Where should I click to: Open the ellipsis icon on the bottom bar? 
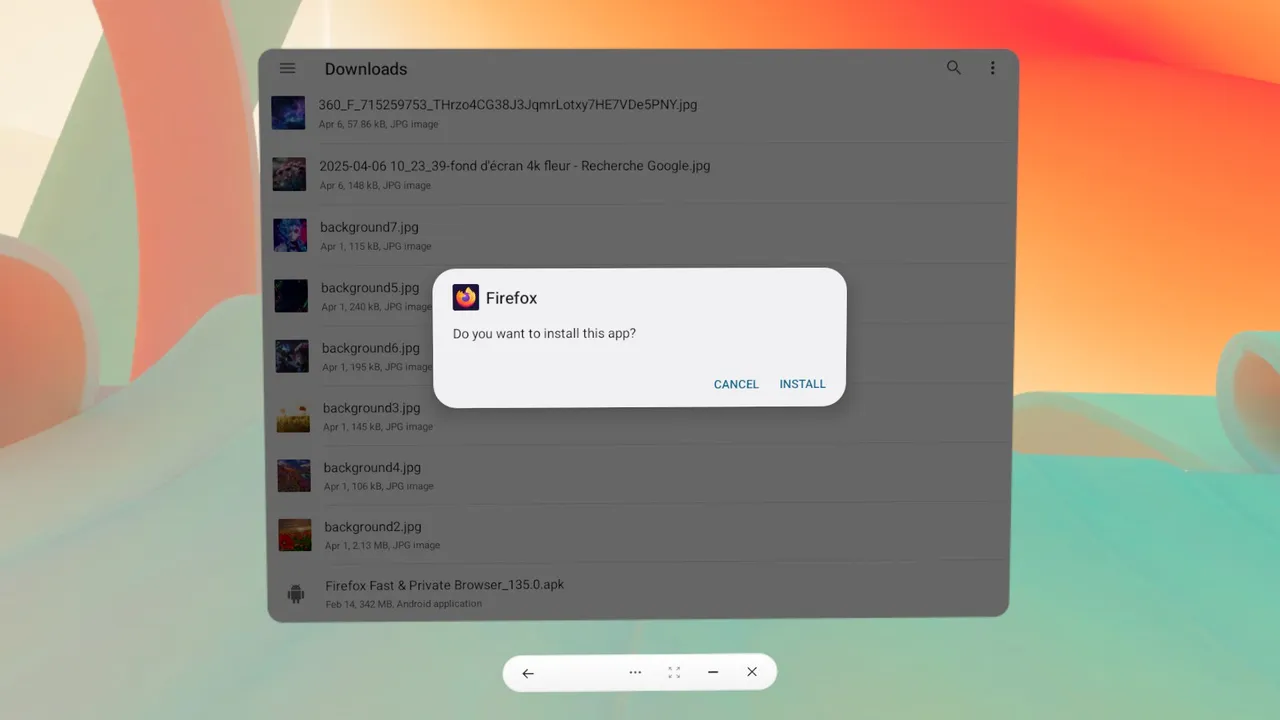[x=635, y=672]
